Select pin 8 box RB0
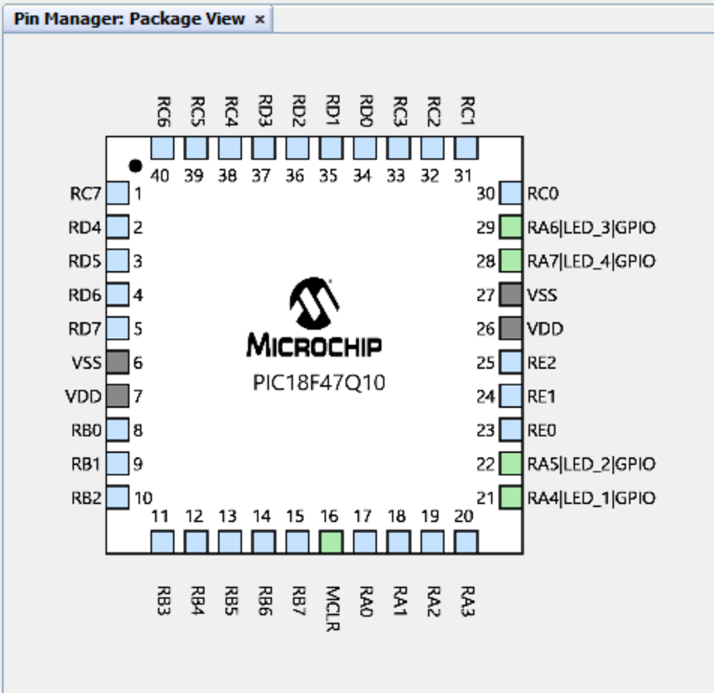The image size is (714, 693). [118, 430]
